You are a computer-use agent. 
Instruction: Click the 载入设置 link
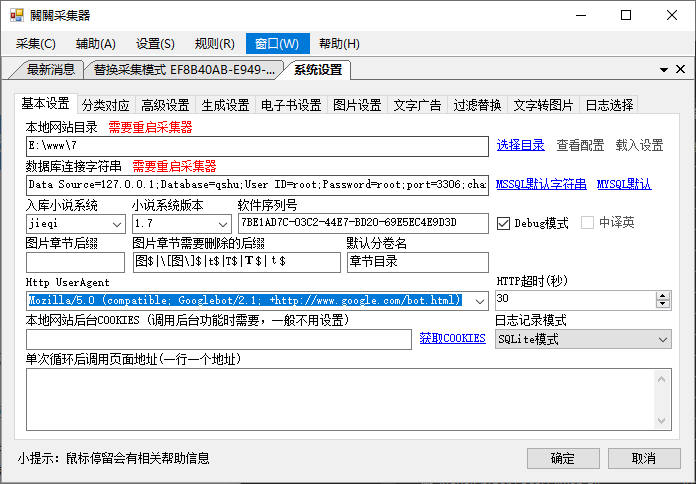point(639,145)
